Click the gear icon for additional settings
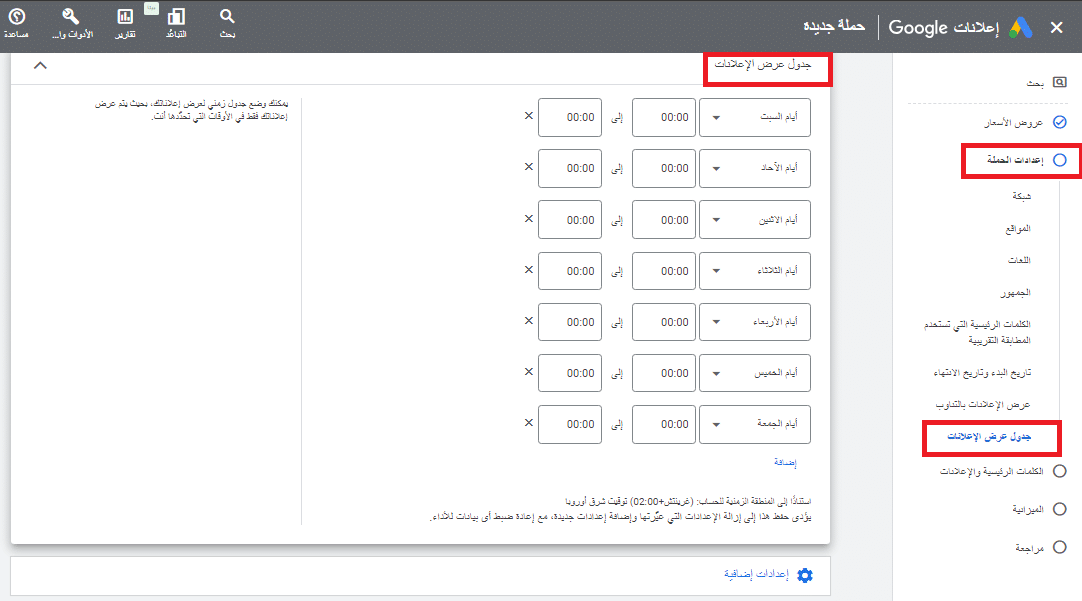 click(x=805, y=575)
